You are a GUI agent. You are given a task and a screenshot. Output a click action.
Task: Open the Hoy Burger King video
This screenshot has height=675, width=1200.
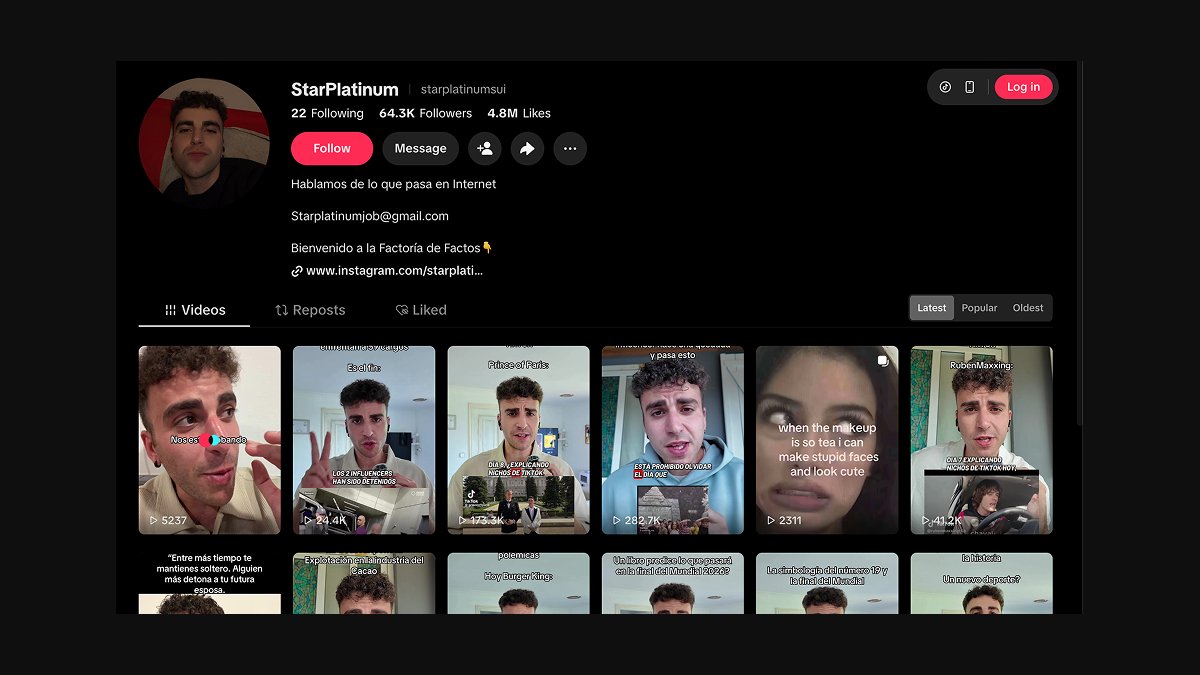(519, 583)
